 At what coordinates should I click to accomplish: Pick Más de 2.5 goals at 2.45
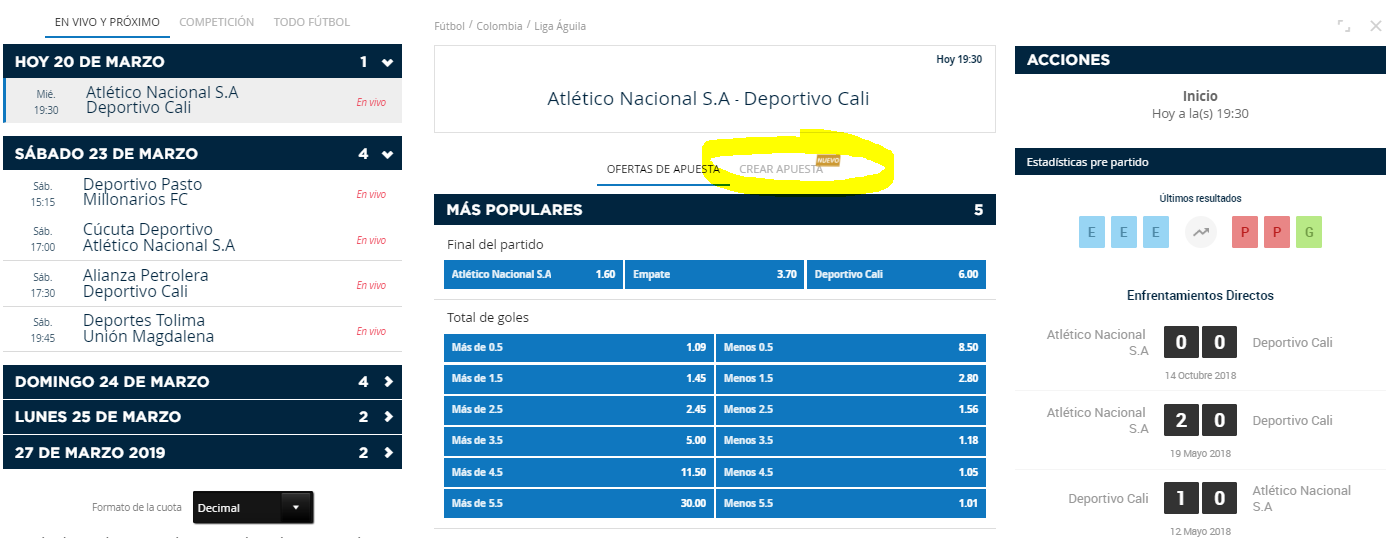tap(578, 410)
